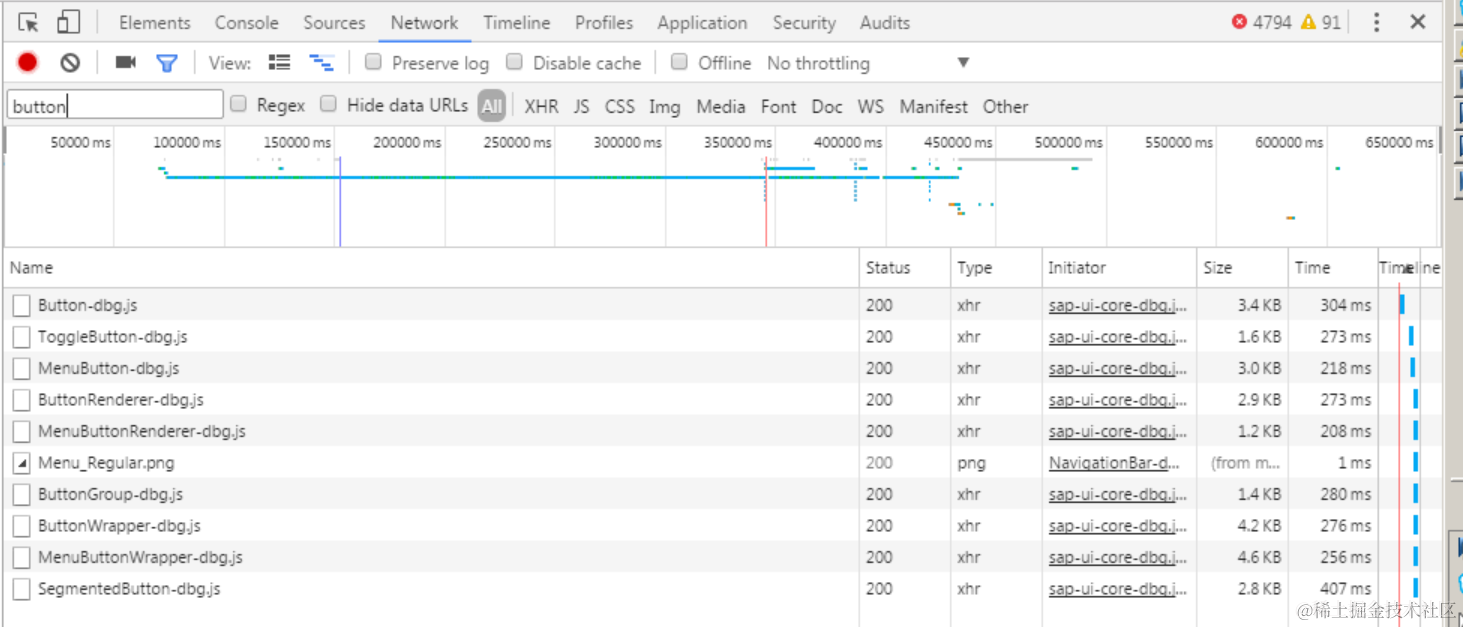Sort by the Initiator column header
The image size is (1463, 627).
tap(1119, 268)
